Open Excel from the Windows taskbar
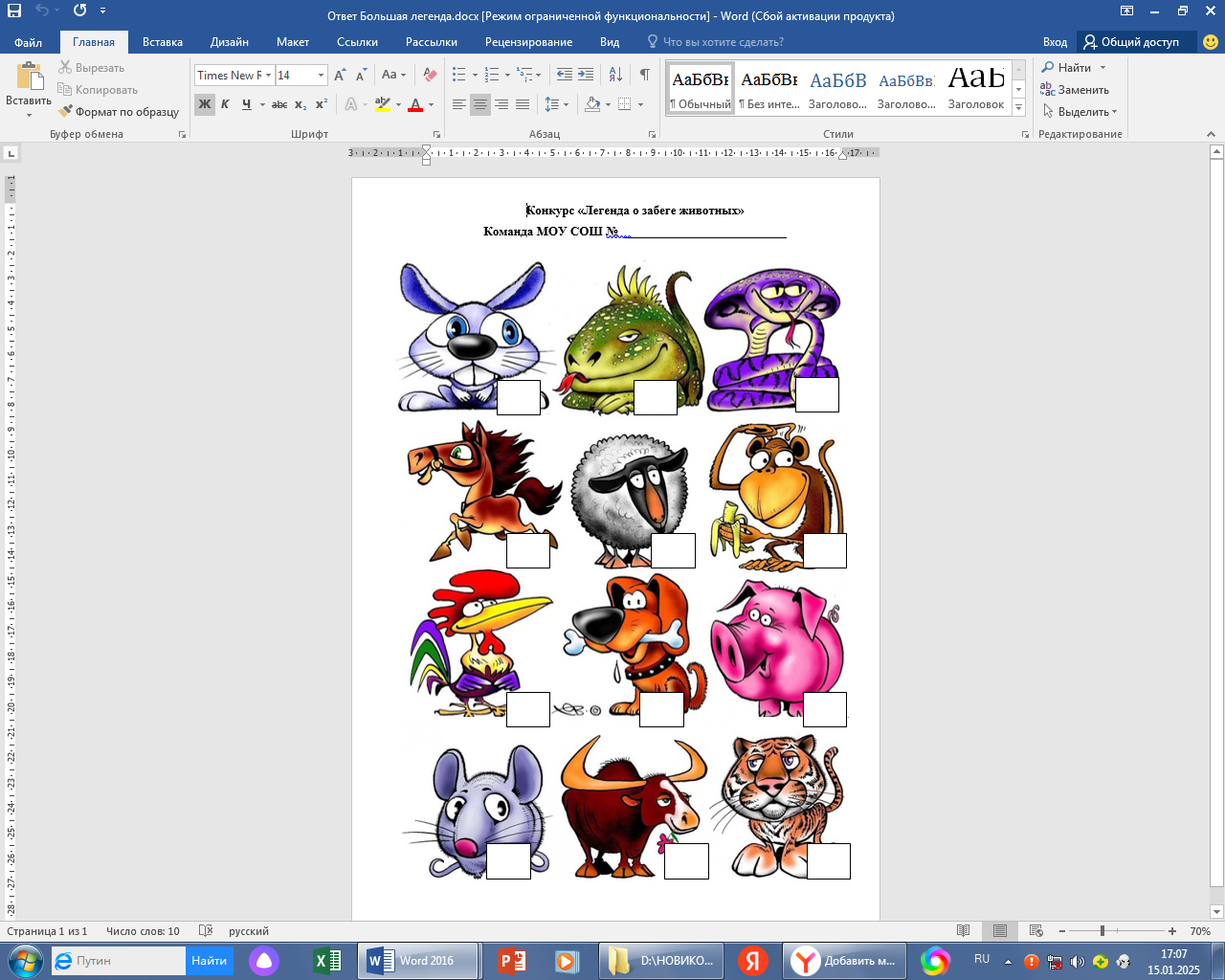The width and height of the screenshot is (1225, 980). point(327,960)
